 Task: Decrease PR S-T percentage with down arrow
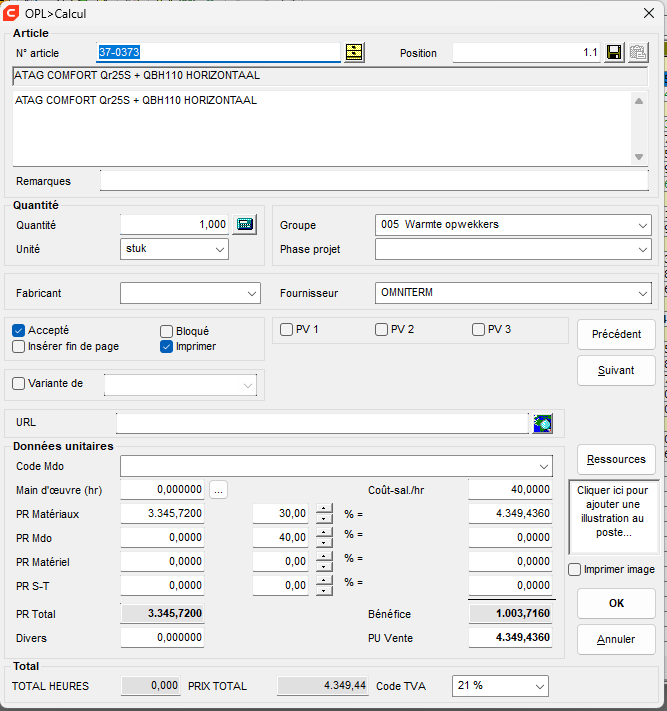pos(324,591)
